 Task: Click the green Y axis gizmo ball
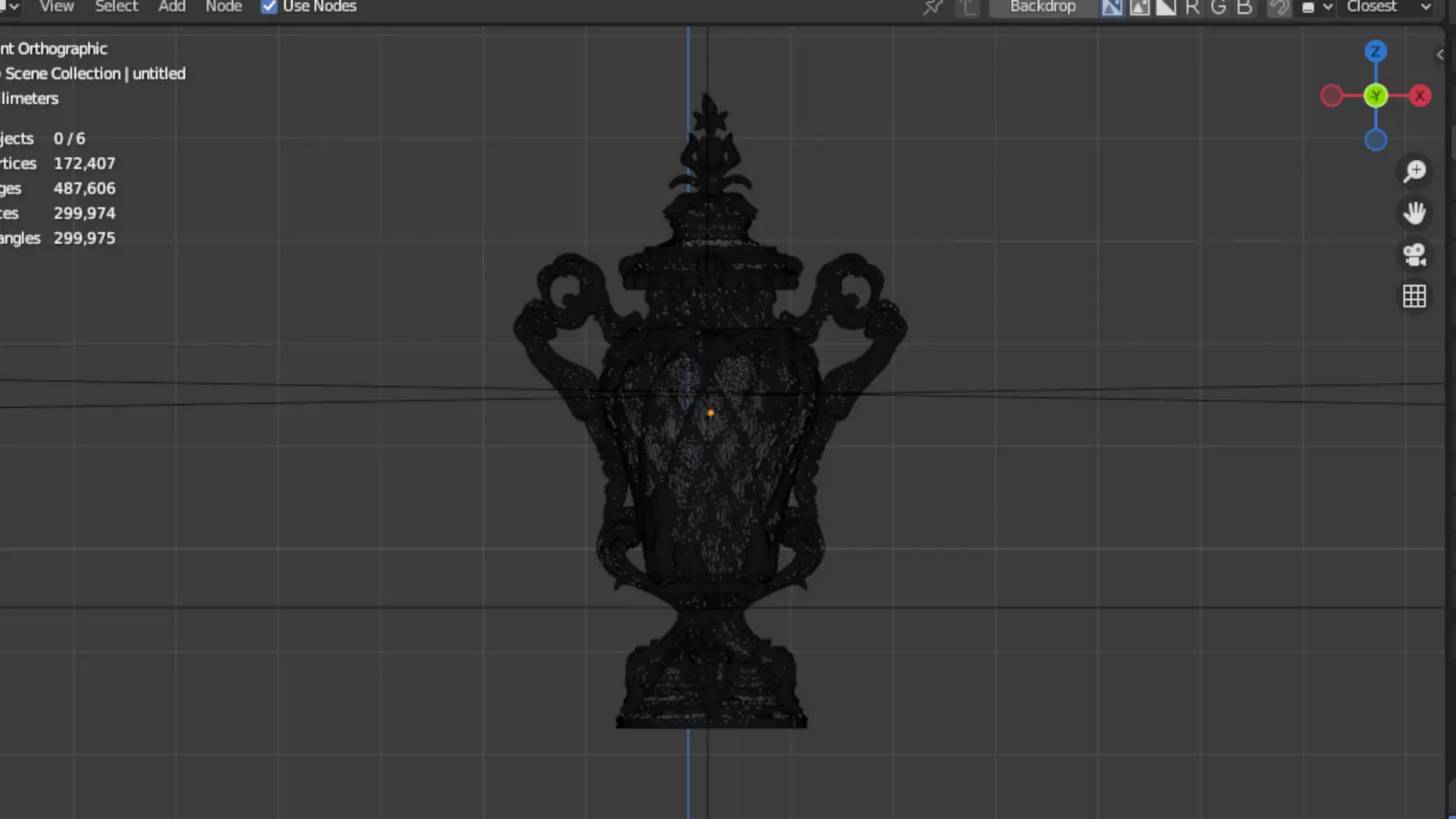[1376, 96]
